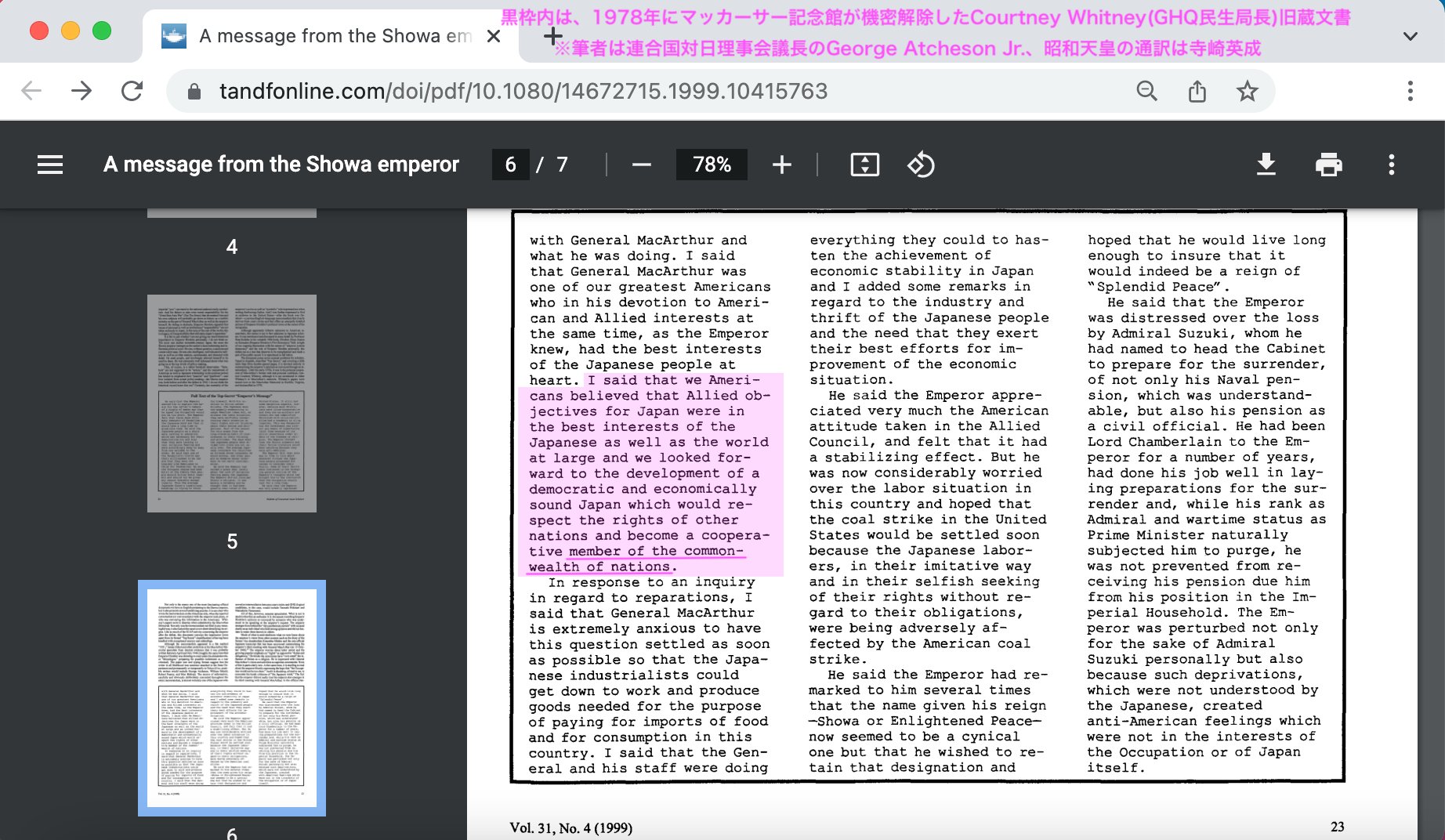The height and width of the screenshot is (840, 1445).
Task: Select the 'A message from the Showa' tab
Action: pyautogui.click(x=329, y=36)
